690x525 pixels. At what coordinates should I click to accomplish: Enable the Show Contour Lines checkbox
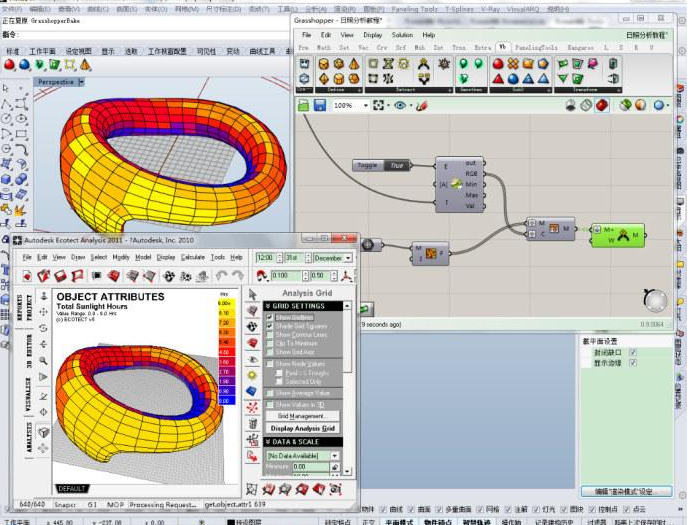[270, 335]
